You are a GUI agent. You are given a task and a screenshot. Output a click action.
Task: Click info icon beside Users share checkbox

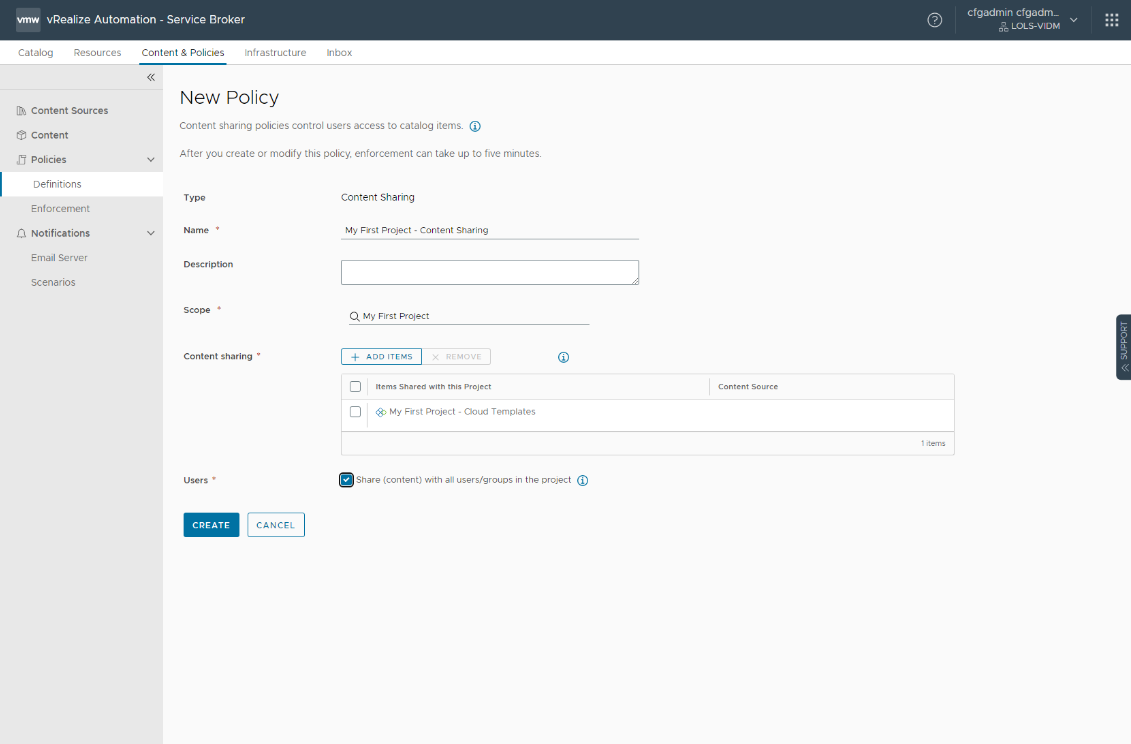[x=582, y=481]
